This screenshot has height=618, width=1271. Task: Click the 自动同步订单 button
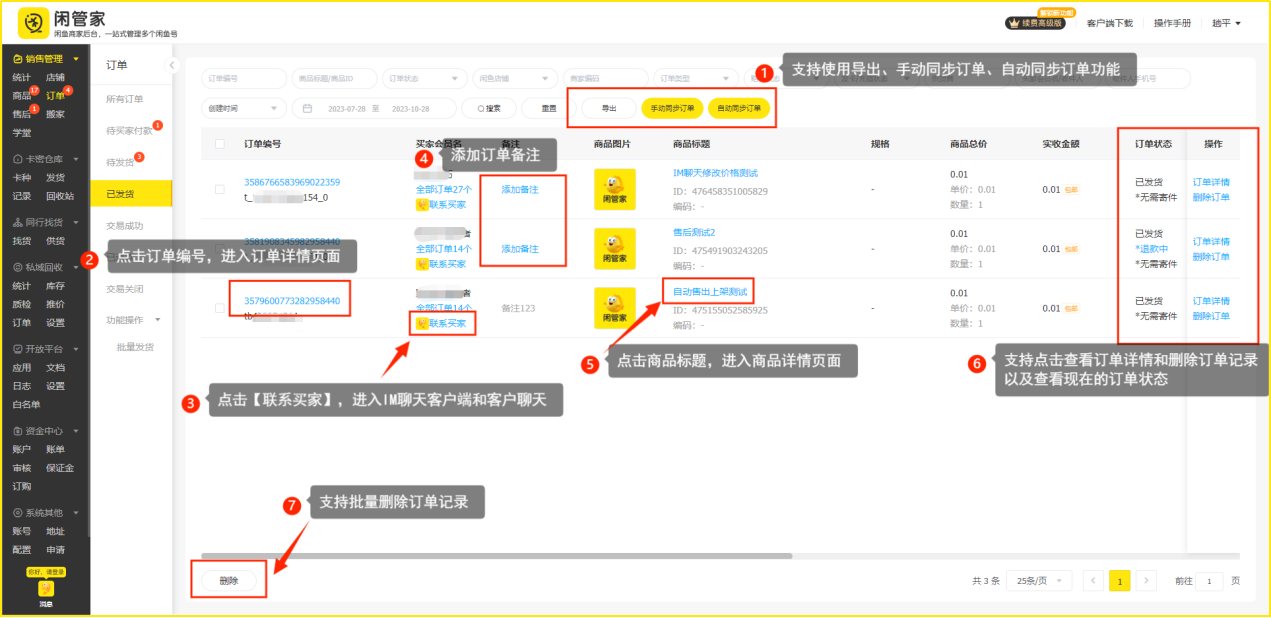[x=738, y=108]
